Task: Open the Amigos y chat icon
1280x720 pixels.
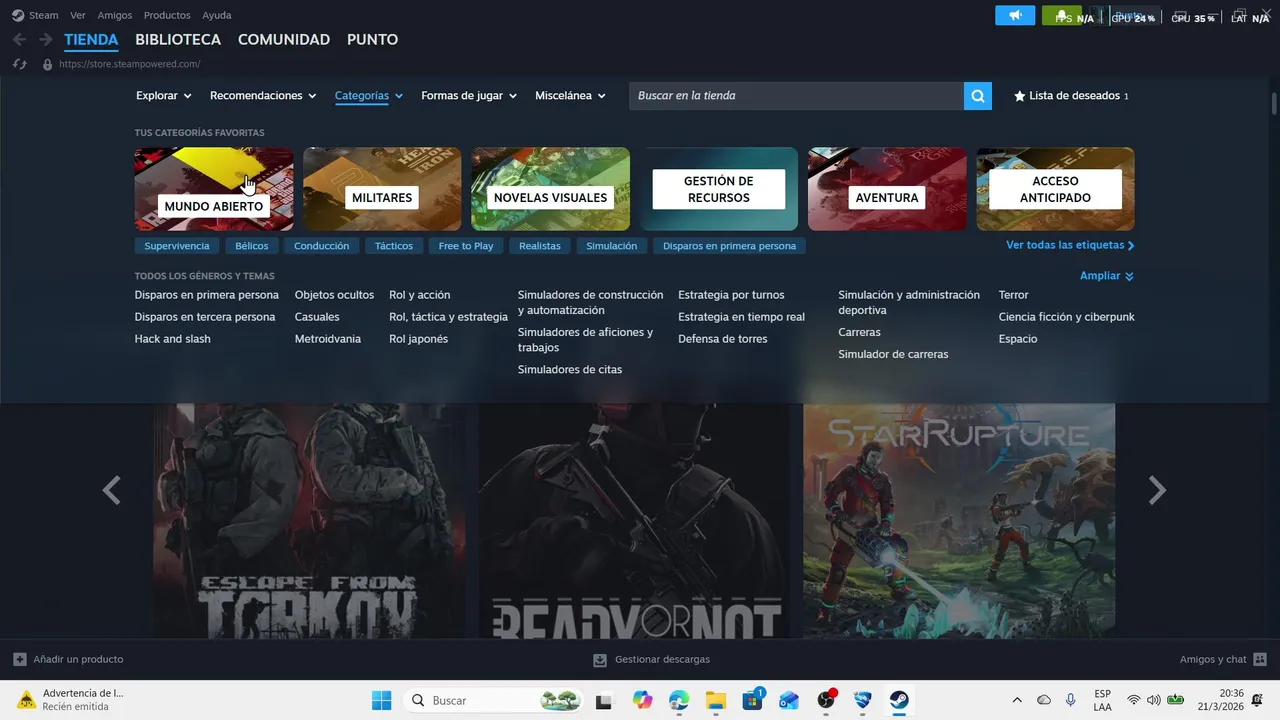Action: (1260, 659)
